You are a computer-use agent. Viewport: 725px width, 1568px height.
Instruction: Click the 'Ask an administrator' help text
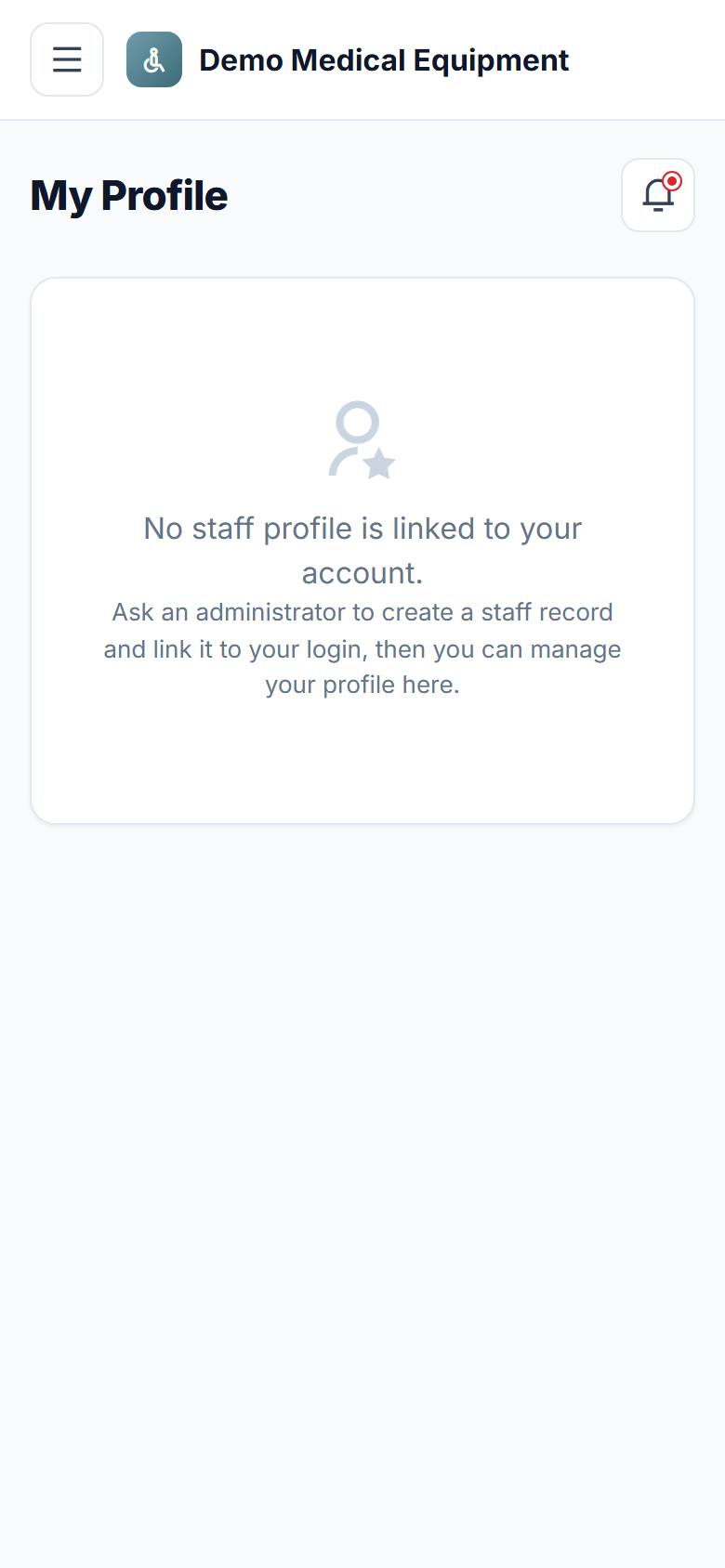[362, 648]
